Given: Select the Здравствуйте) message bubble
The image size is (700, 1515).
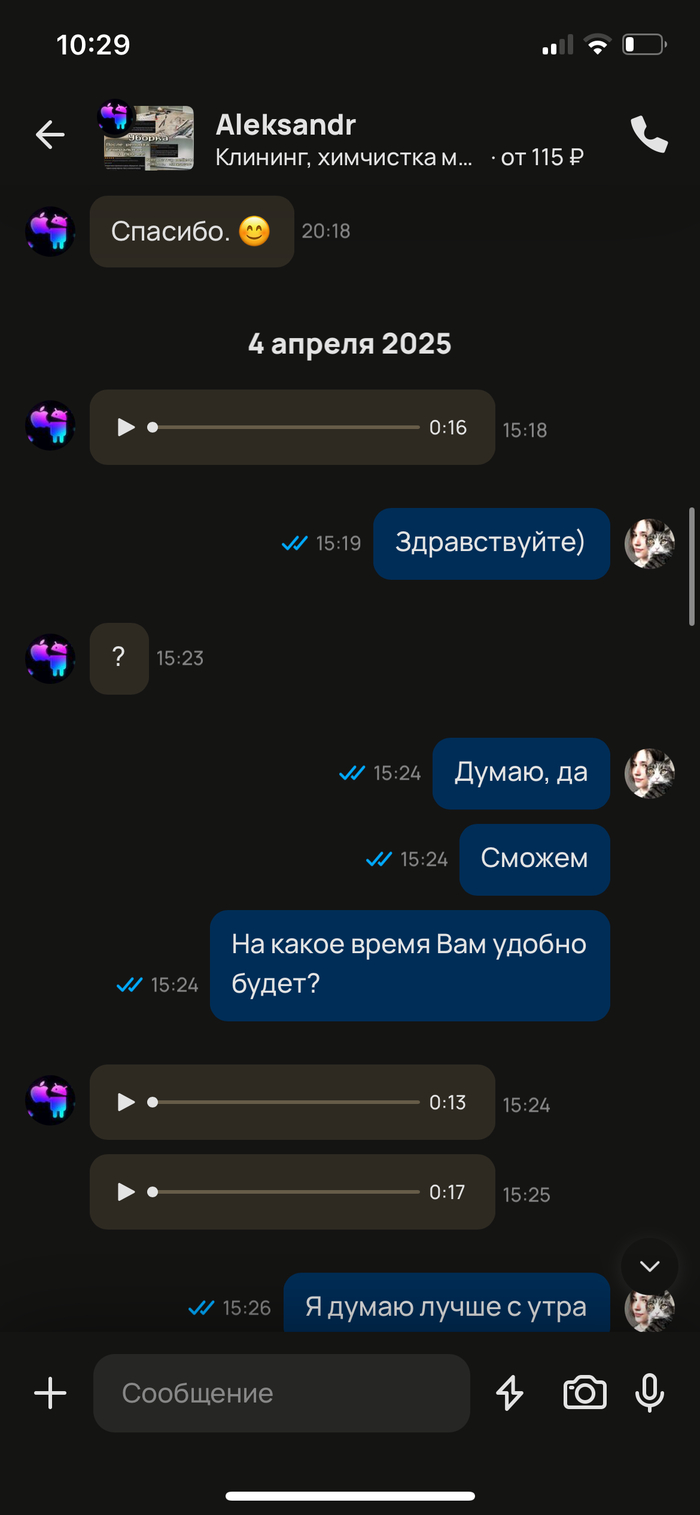Looking at the screenshot, I should pos(491,543).
